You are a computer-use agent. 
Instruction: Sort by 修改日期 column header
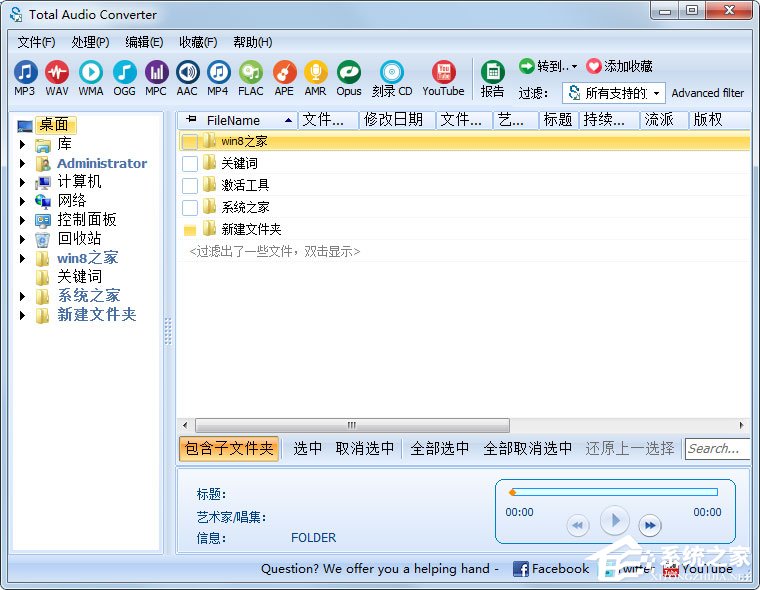coord(397,120)
